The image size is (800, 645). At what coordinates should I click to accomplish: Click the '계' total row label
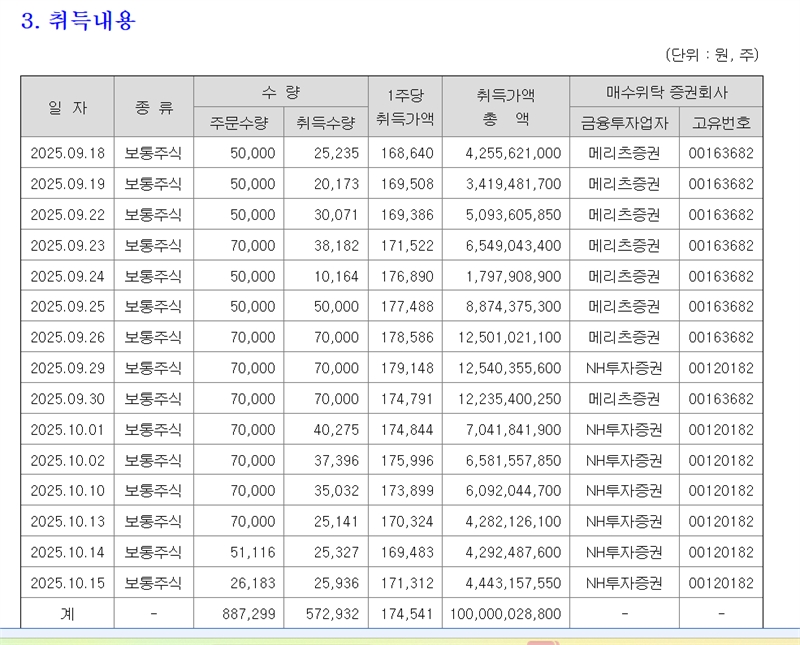point(67,614)
